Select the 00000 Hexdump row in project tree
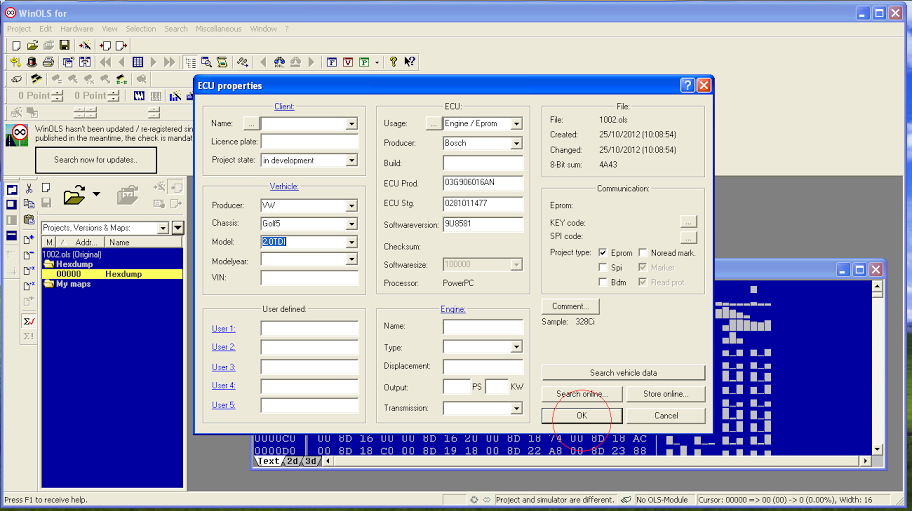The image size is (912, 511). [112, 274]
